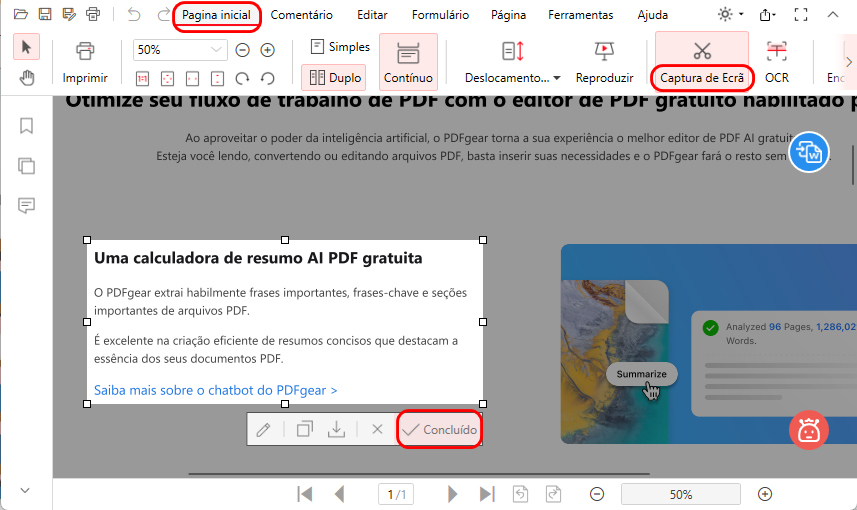Go to the previous page
Viewport: 857px width, 510px height.
339,494
